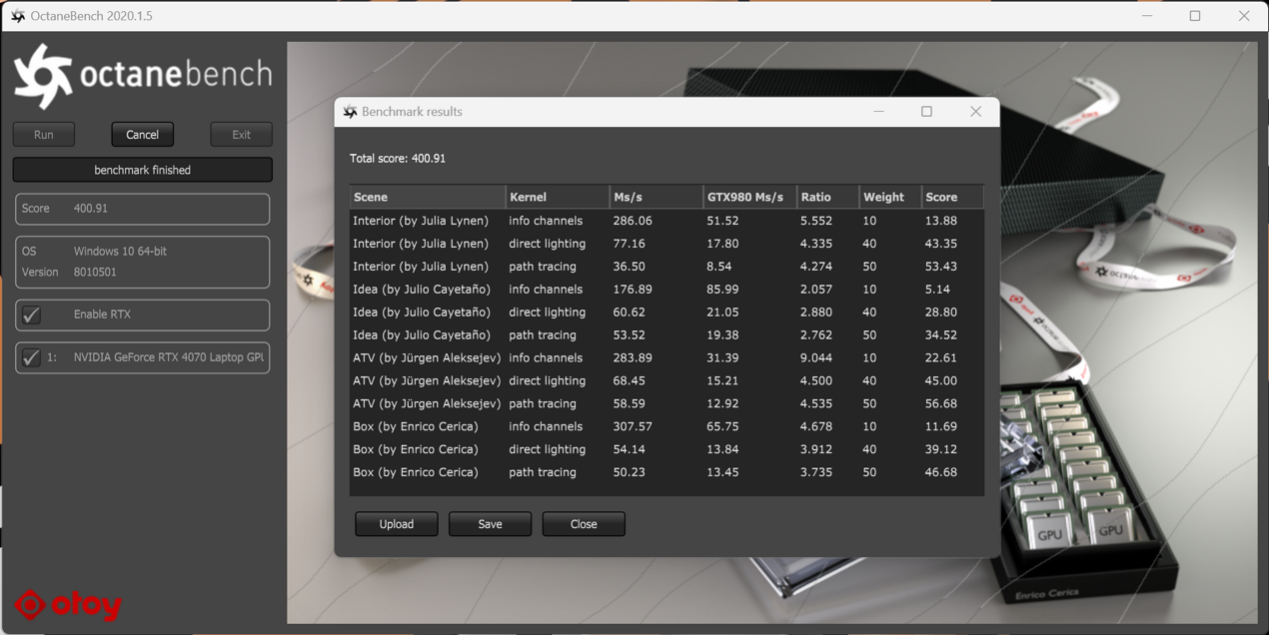Click the Exit button
1269x635 pixels.
pos(241,134)
